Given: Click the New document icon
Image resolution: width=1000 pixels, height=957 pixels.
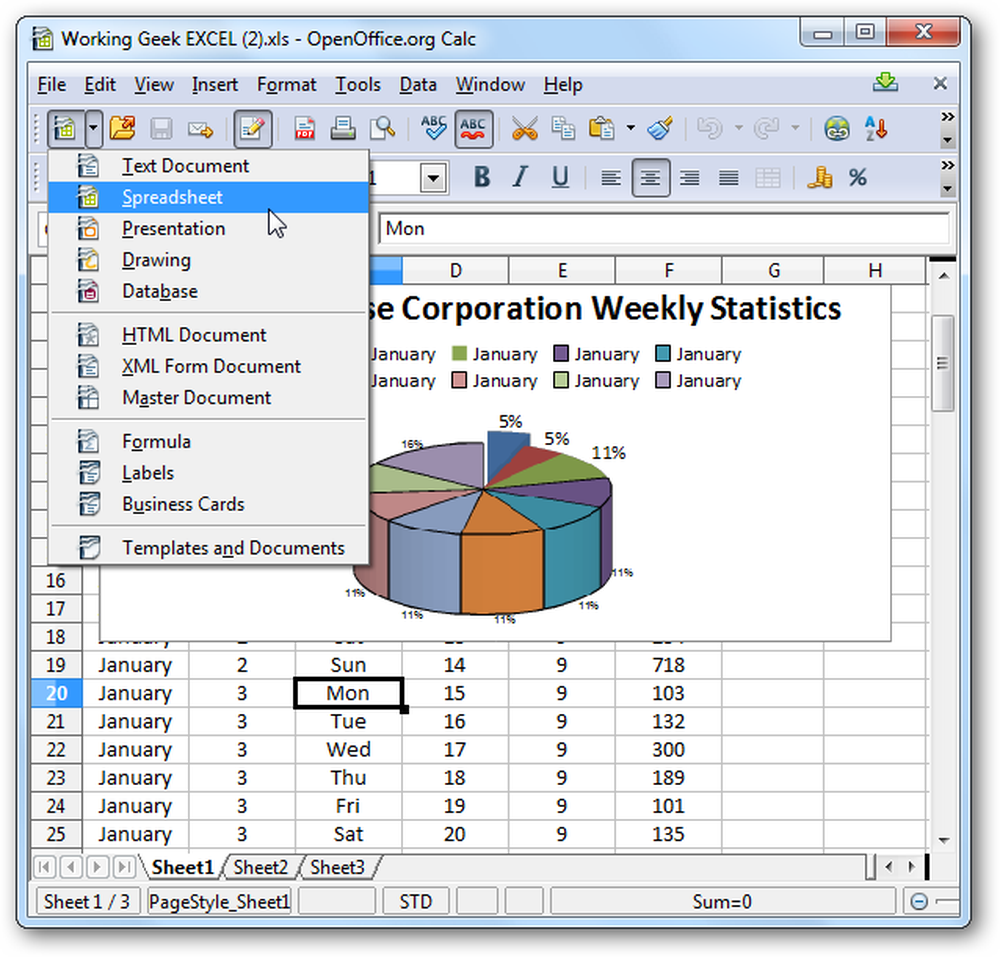Looking at the screenshot, I should pyautogui.click(x=65, y=129).
